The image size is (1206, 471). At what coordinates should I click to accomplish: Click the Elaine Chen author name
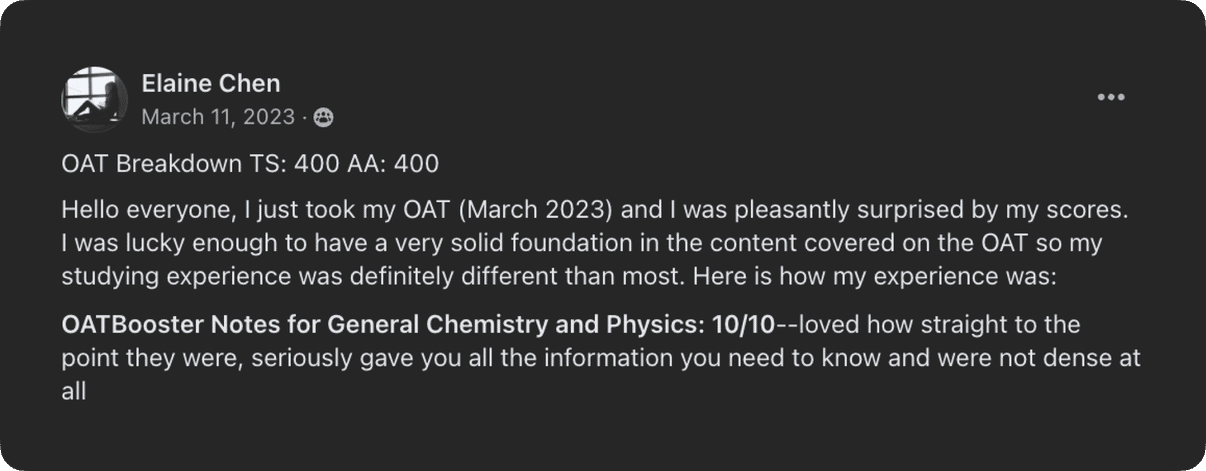click(x=211, y=83)
